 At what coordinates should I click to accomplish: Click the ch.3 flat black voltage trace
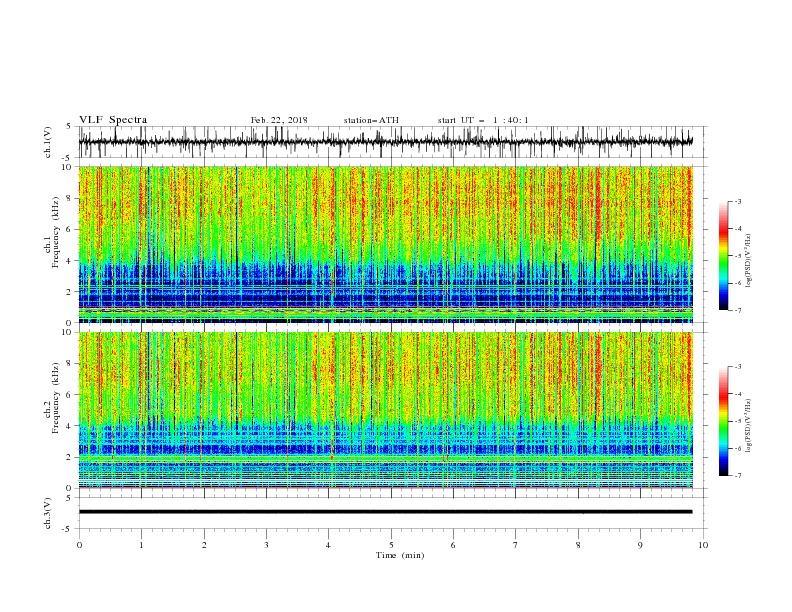click(x=385, y=512)
